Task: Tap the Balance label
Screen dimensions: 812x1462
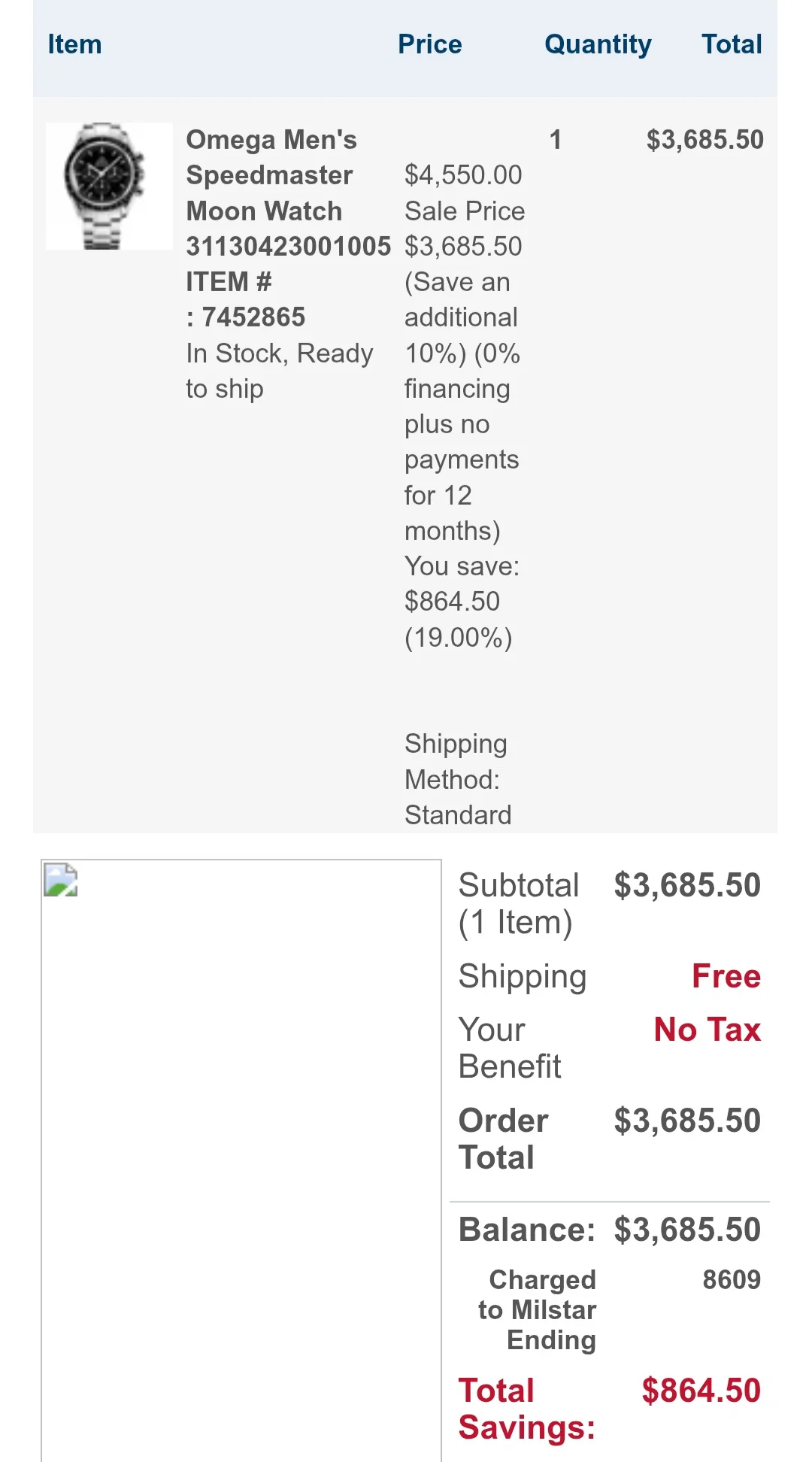Action: [x=526, y=1230]
